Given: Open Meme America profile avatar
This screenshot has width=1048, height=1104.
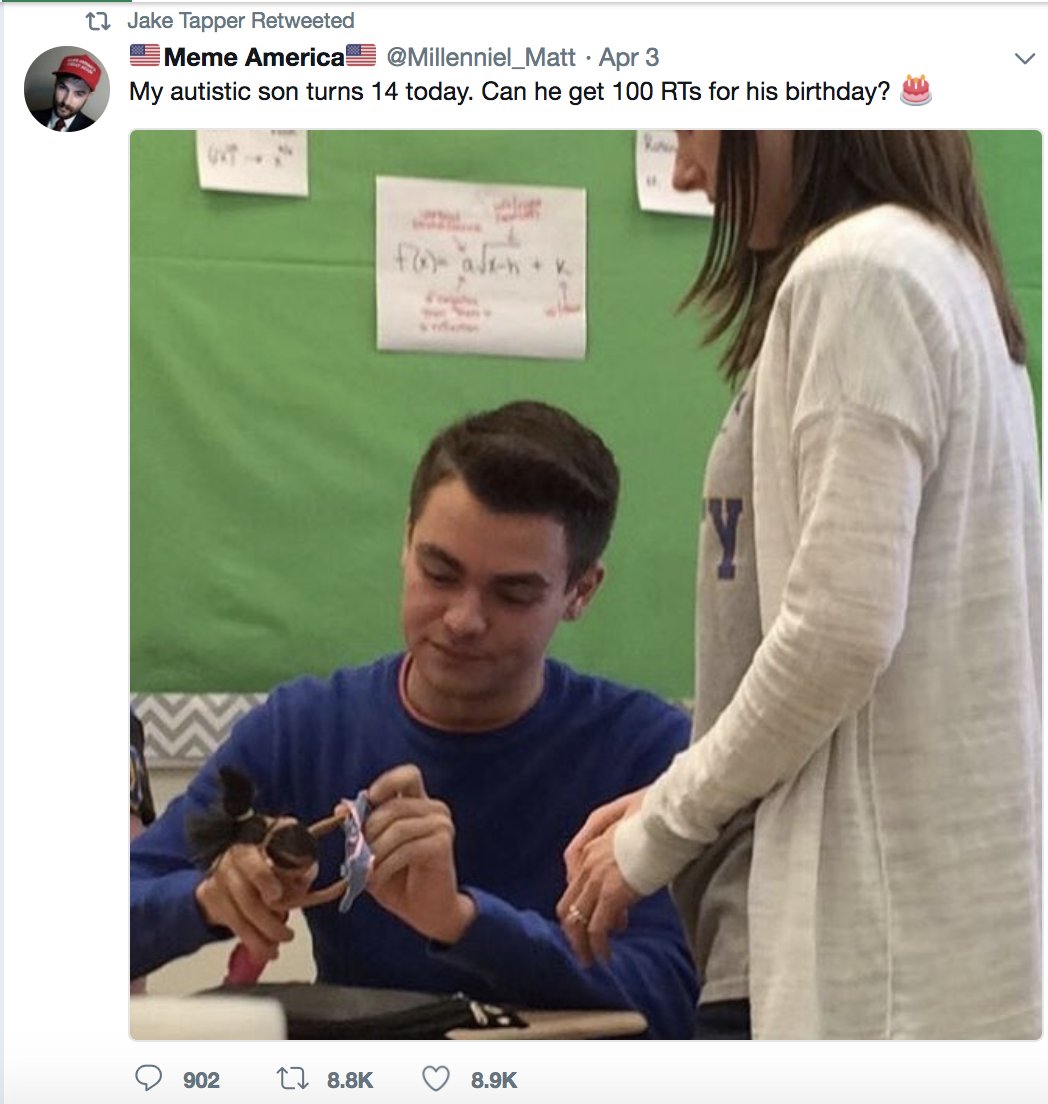Looking at the screenshot, I should click(x=67, y=89).
